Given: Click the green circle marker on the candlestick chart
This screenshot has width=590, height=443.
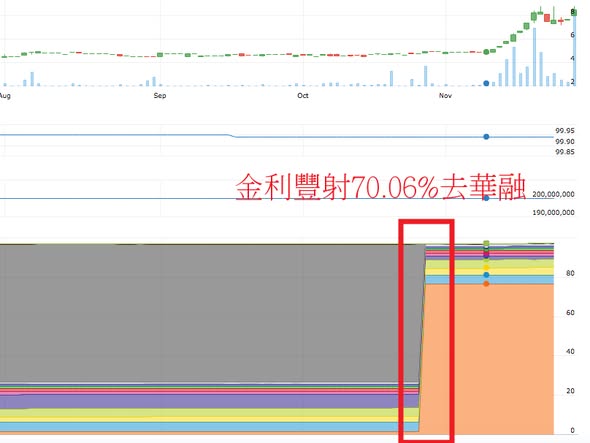Looking at the screenshot, I should 486,52.
